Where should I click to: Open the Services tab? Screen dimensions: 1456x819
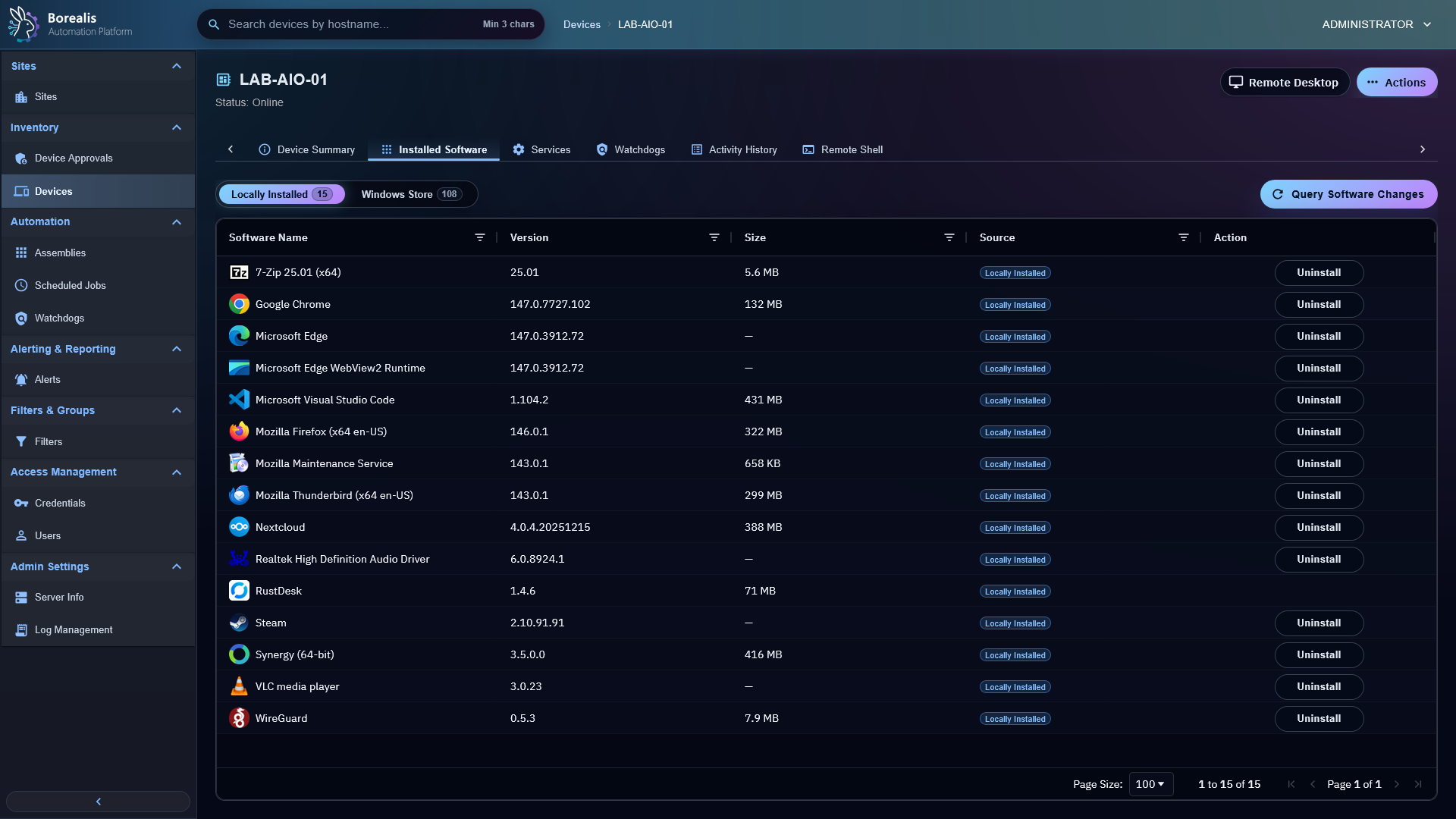tap(541, 149)
